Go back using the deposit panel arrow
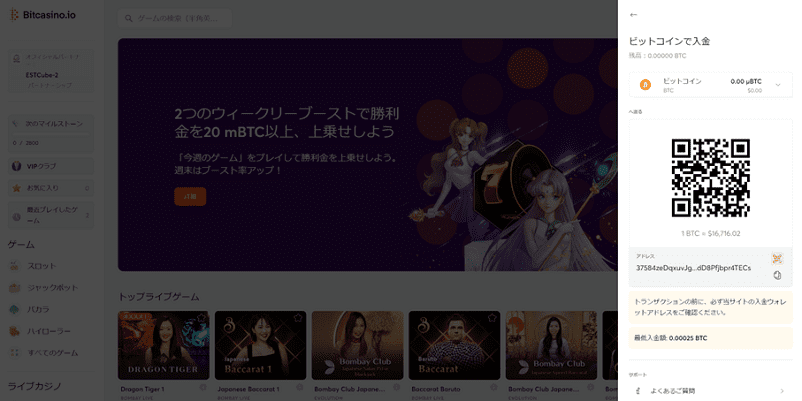The height and width of the screenshot is (401, 802). tap(633, 15)
